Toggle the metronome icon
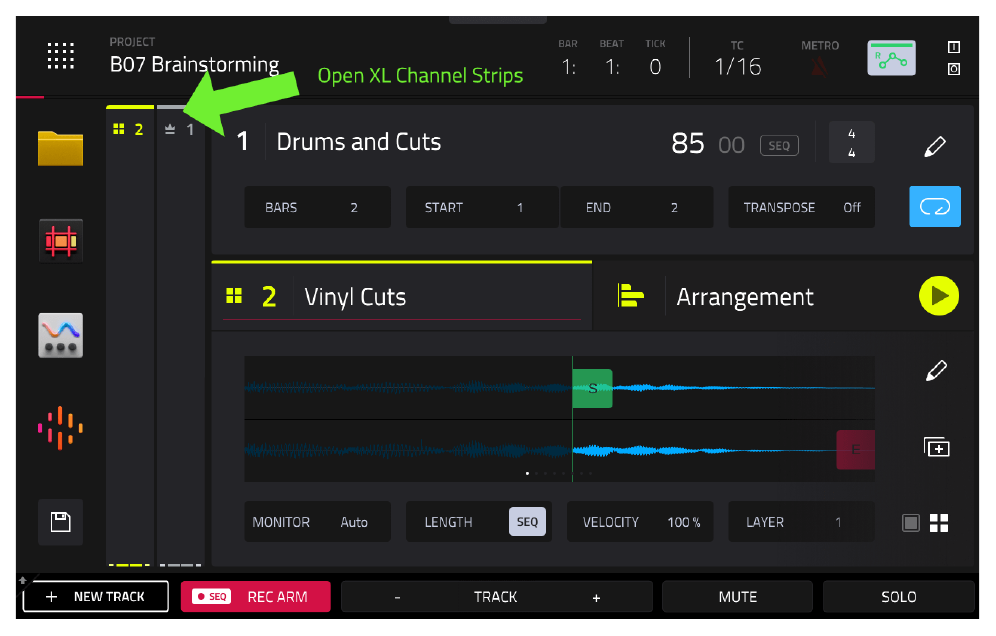Viewport: 996px width, 636px height. (x=819, y=66)
